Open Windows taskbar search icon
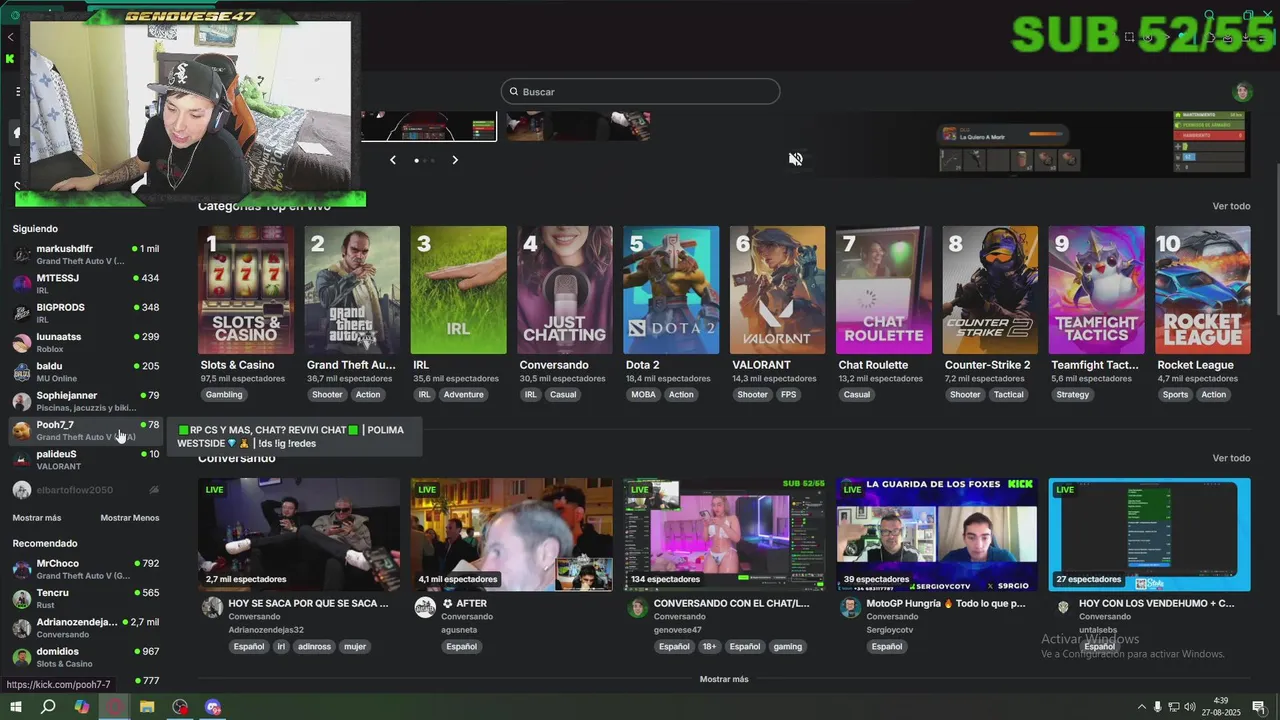Image resolution: width=1280 pixels, height=720 pixels. (48, 707)
